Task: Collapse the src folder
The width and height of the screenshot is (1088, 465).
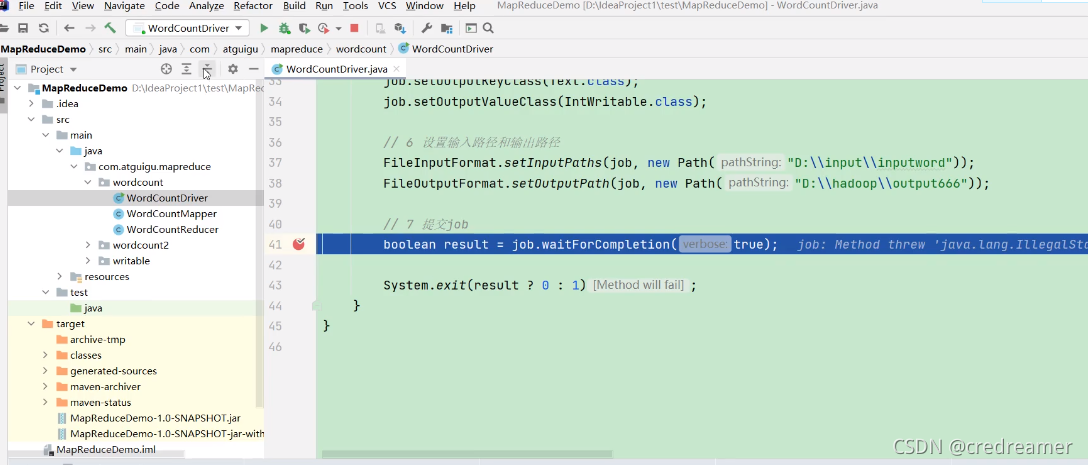Action: pos(32,119)
